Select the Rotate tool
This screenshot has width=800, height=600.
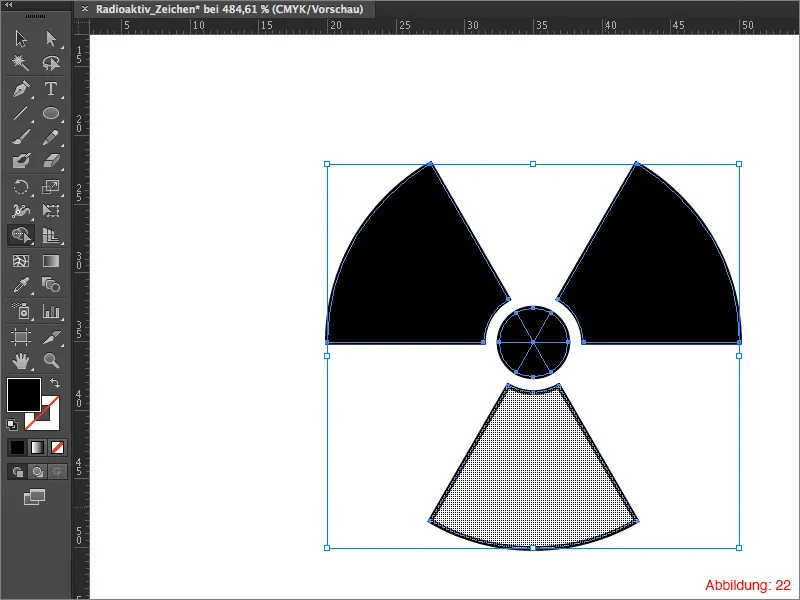pyautogui.click(x=21, y=187)
